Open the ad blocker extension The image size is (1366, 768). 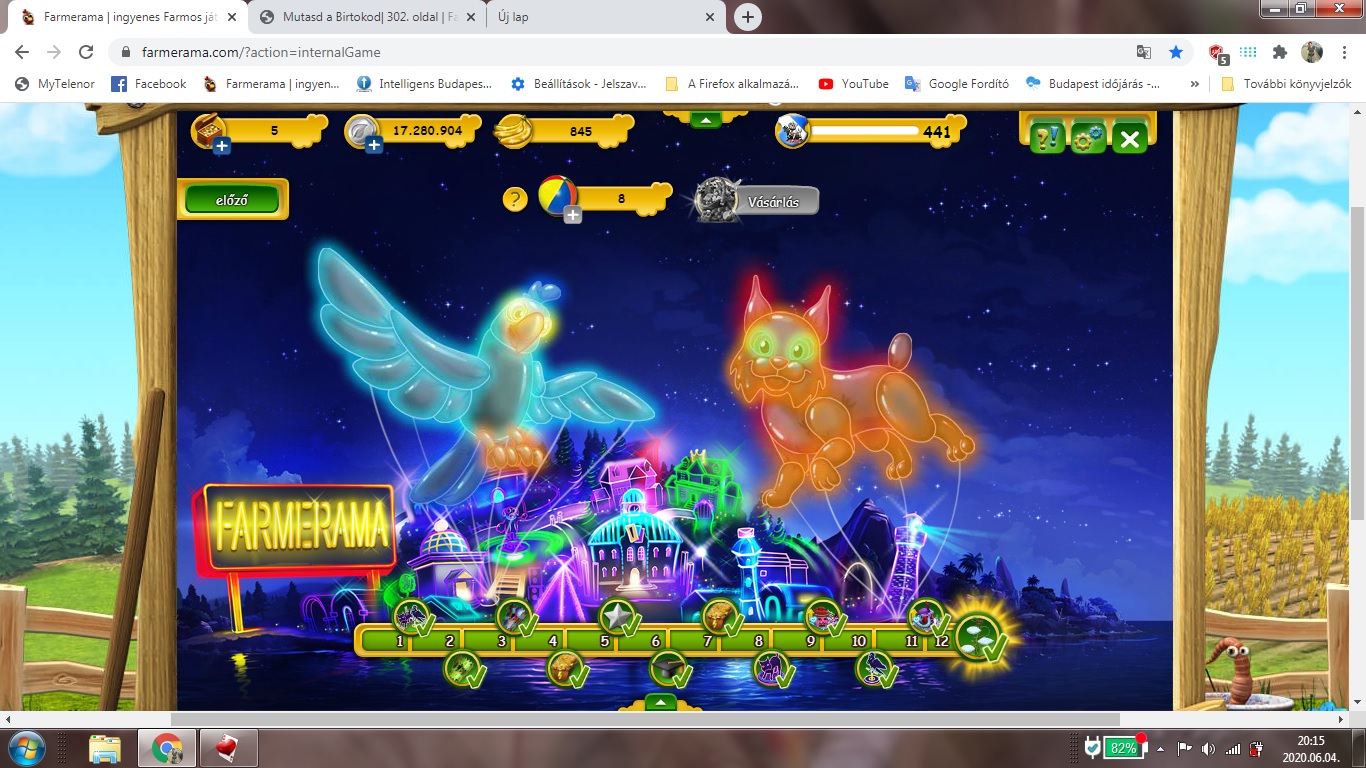[1218, 53]
